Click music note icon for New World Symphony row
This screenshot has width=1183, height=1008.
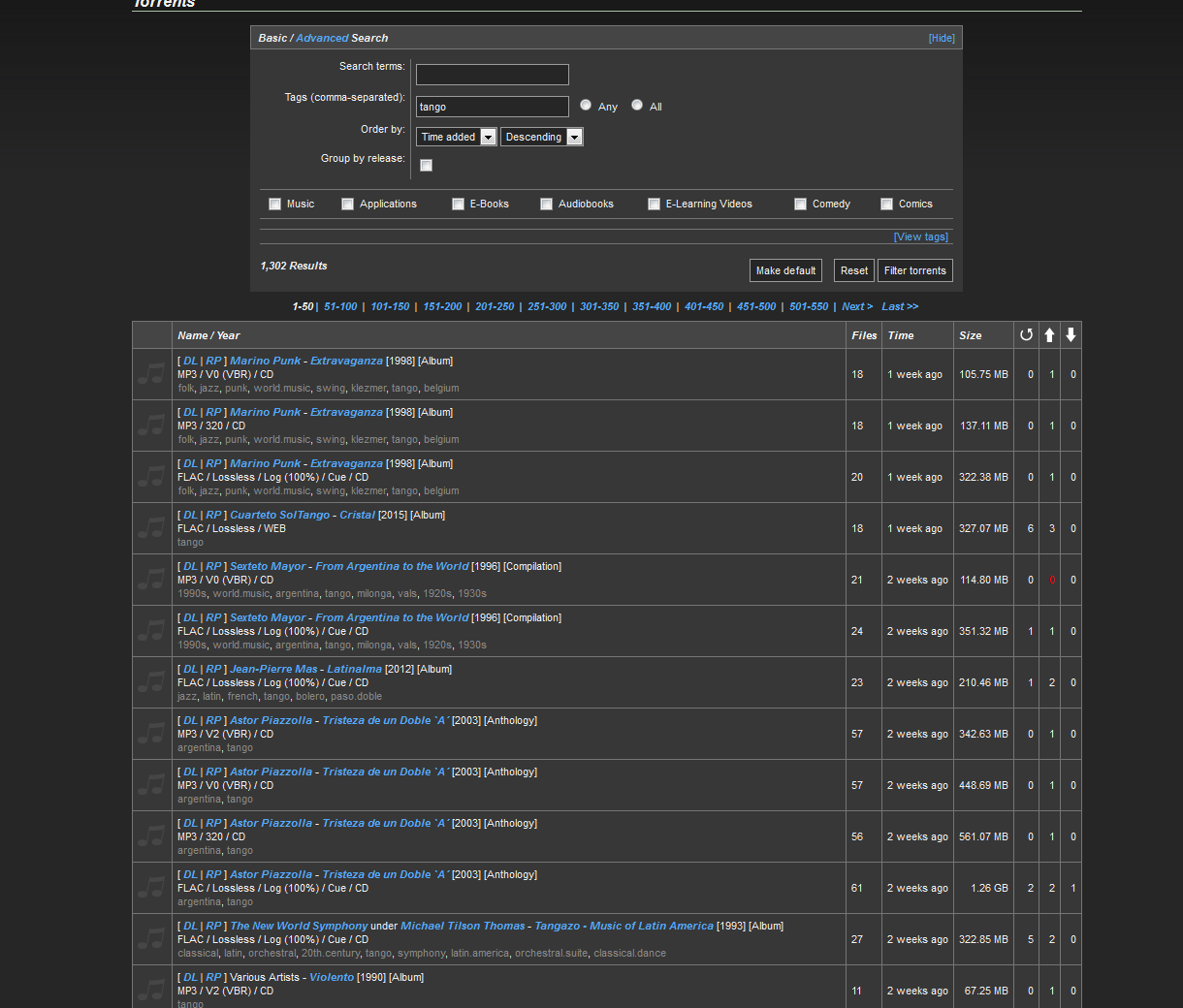tap(151, 939)
